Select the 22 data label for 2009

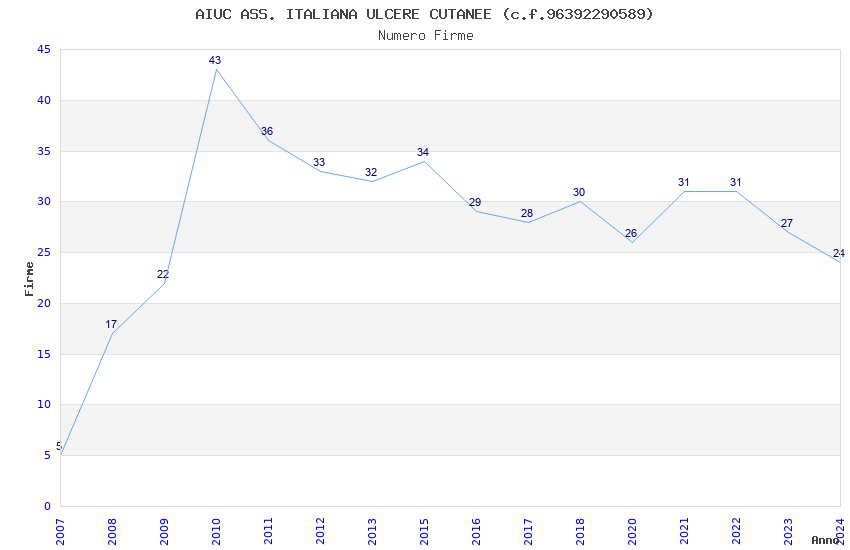pyautogui.click(x=163, y=274)
